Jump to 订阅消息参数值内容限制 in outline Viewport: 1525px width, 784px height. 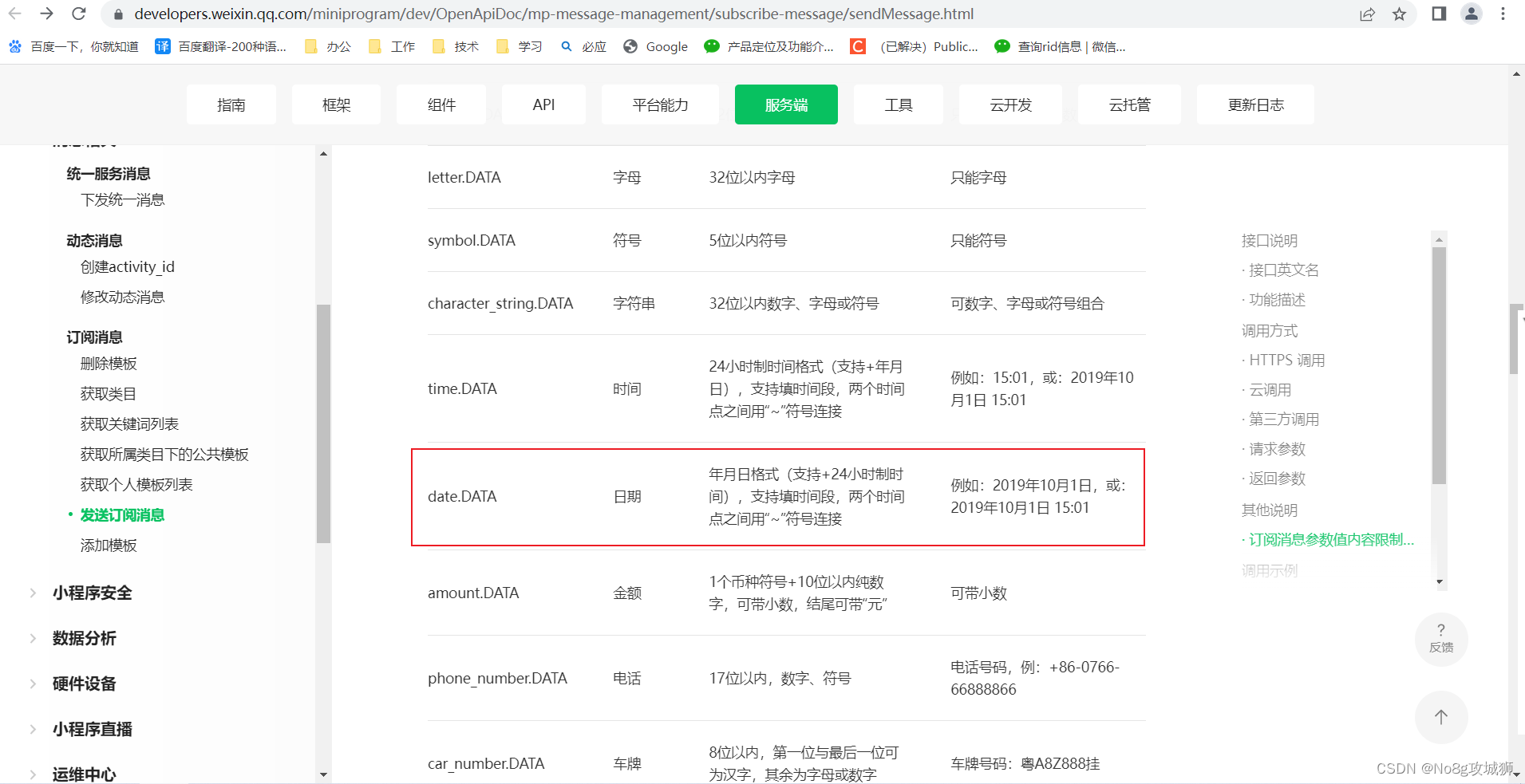(x=1331, y=540)
